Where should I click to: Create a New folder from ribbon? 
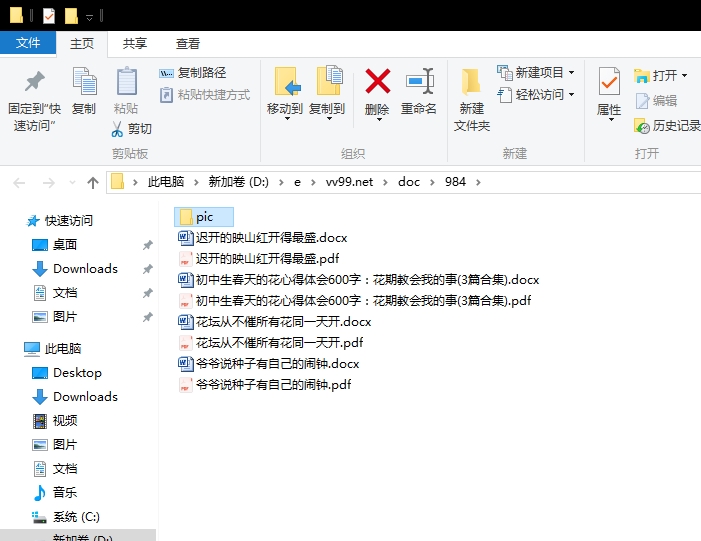click(472, 99)
